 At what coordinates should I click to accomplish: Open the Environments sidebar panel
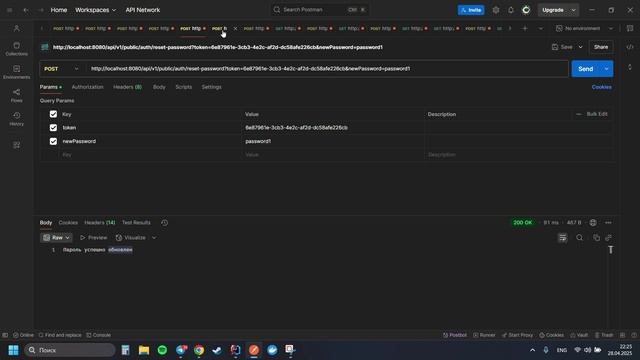click(x=16, y=72)
